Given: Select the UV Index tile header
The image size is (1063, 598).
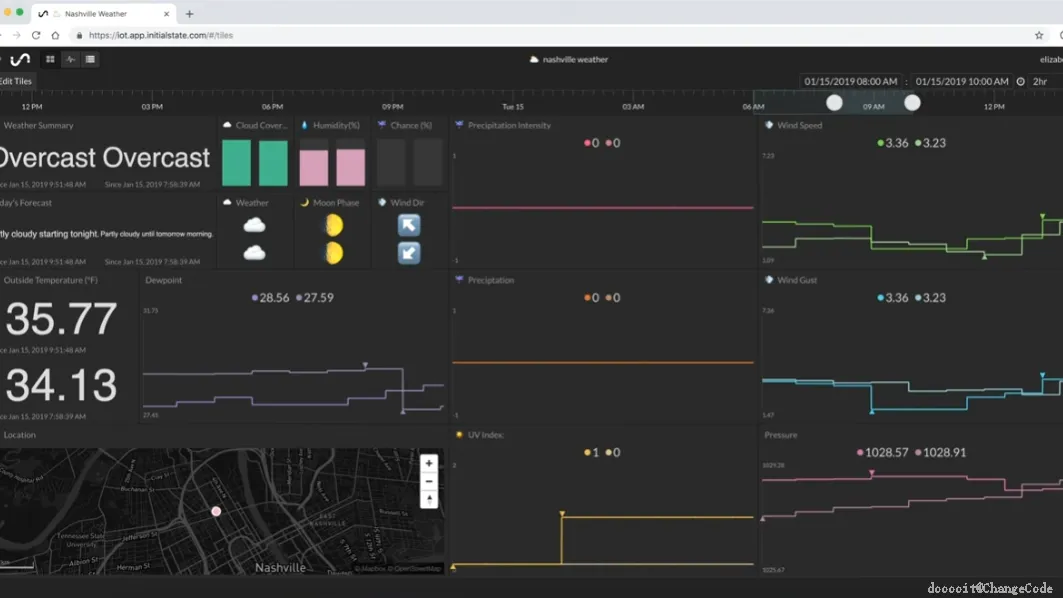Looking at the screenshot, I should coord(485,435).
